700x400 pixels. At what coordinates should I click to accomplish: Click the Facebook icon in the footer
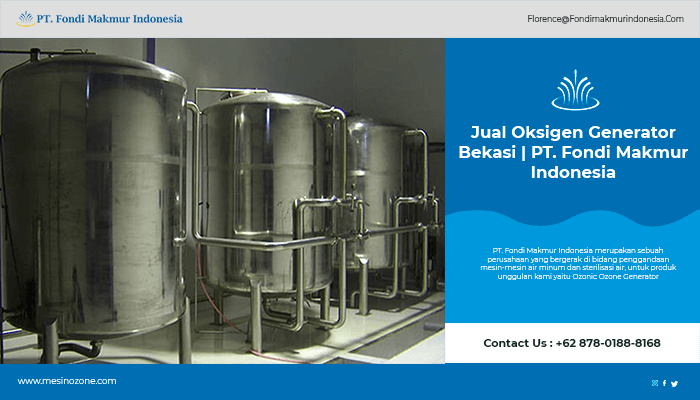pyautogui.click(x=664, y=383)
